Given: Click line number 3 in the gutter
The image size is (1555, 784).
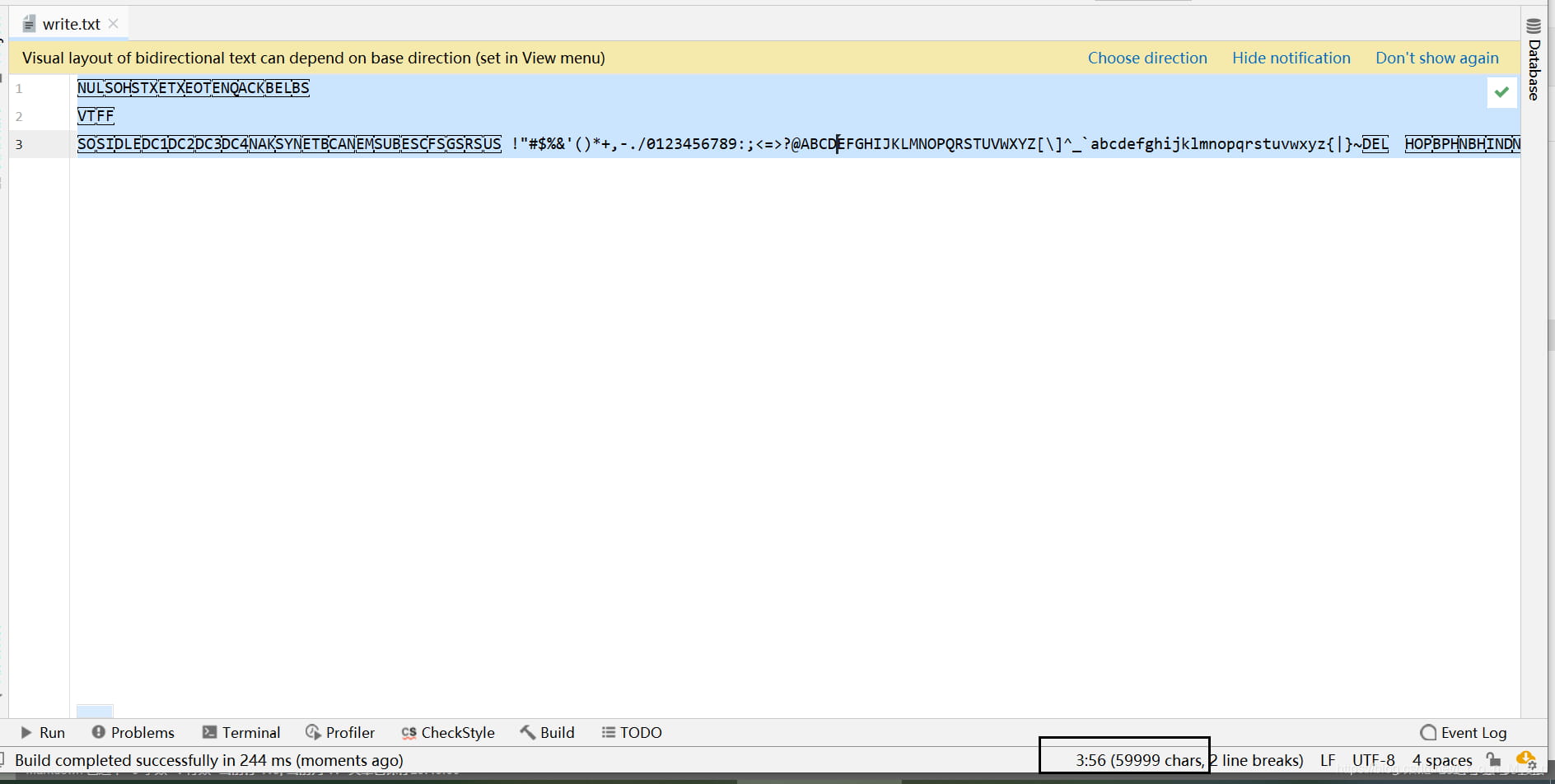Looking at the screenshot, I should tap(19, 144).
